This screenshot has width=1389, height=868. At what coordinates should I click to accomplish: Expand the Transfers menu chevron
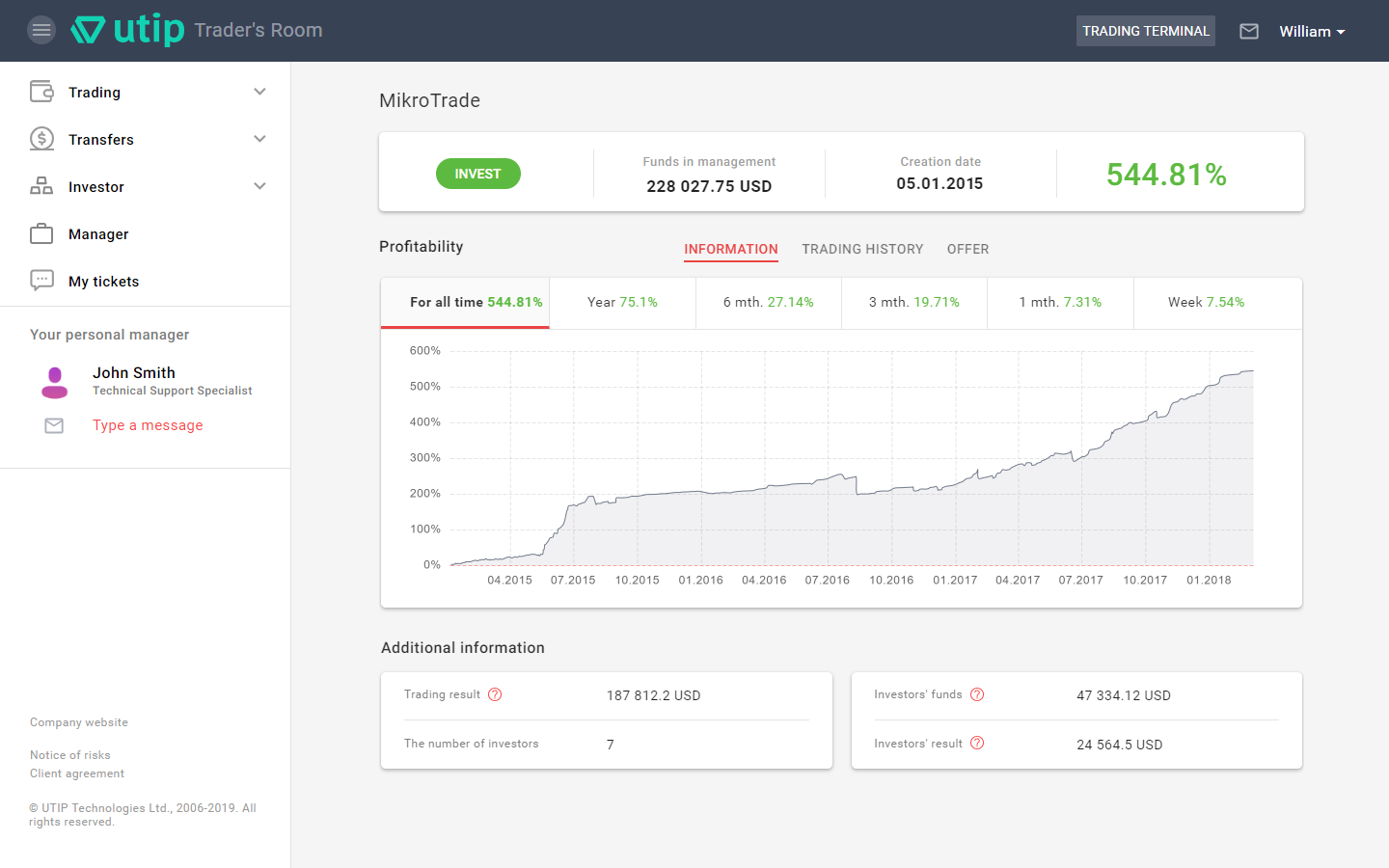[x=259, y=139]
